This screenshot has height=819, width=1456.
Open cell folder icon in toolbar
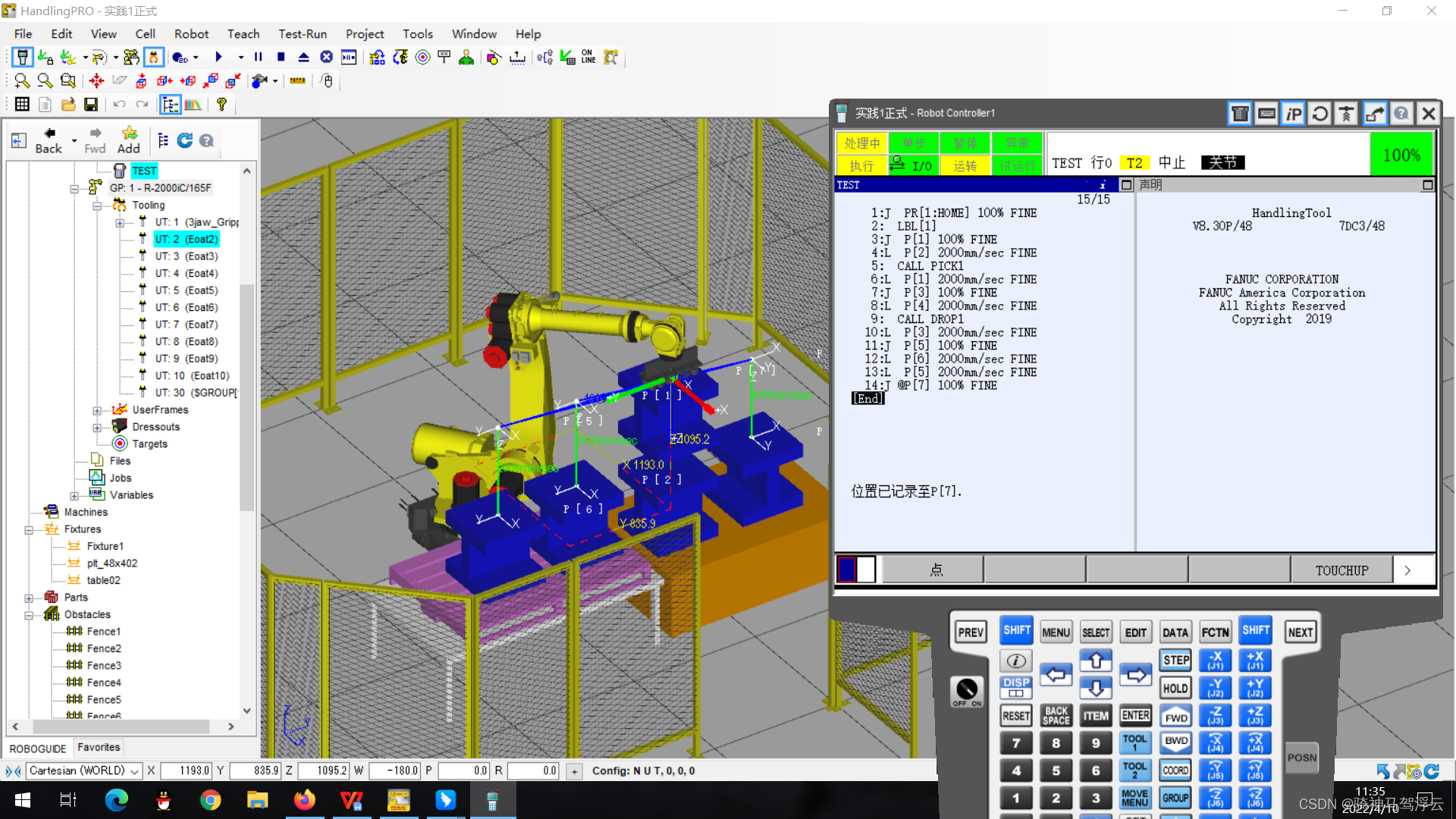pyautogui.click(x=68, y=105)
